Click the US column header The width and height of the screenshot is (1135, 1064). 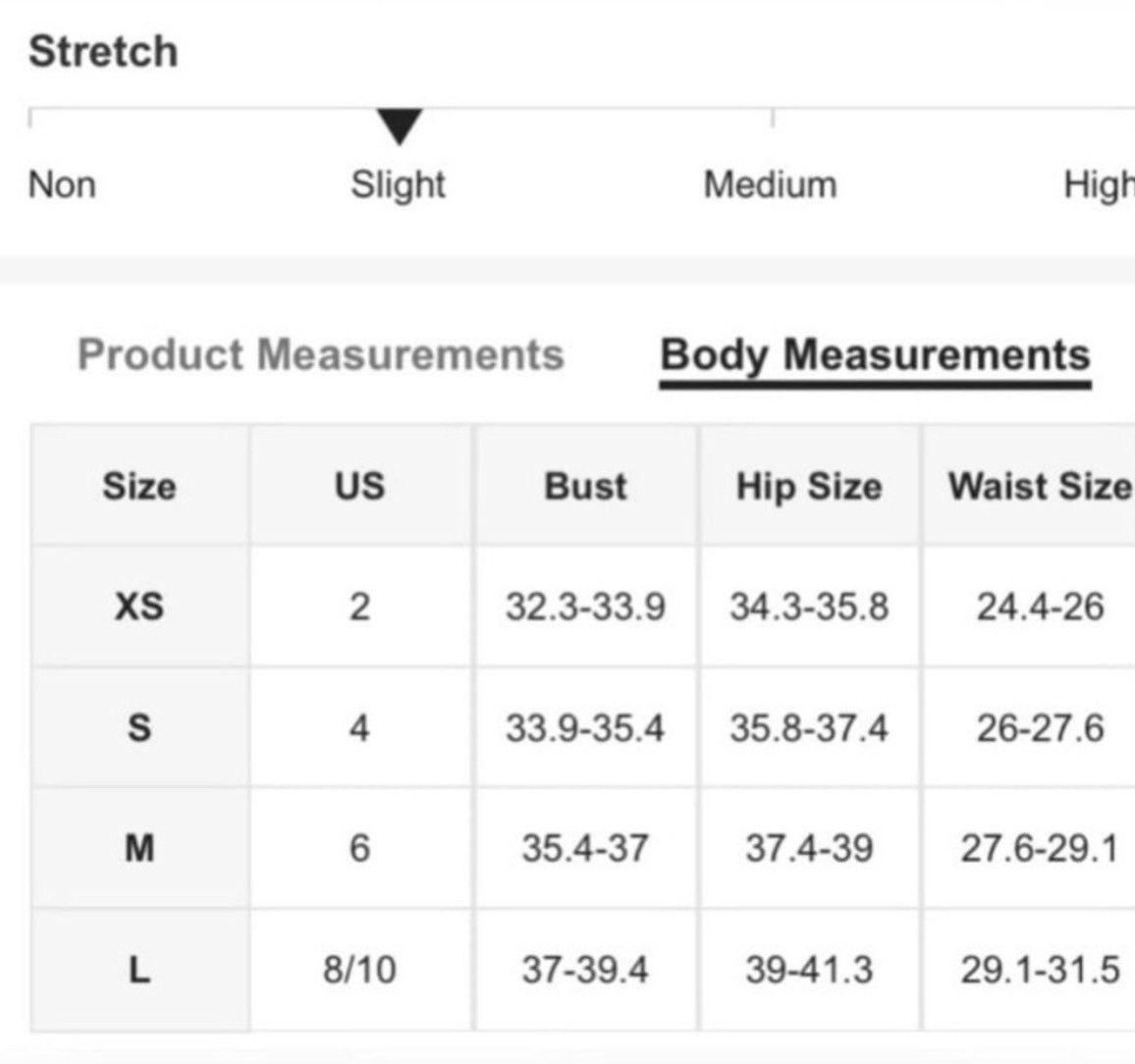(359, 486)
